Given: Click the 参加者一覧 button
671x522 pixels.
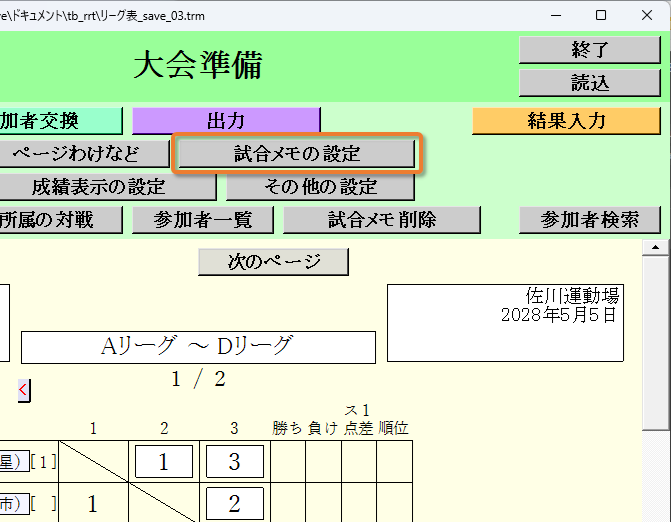Looking at the screenshot, I should pyautogui.click(x=203, y=220).
